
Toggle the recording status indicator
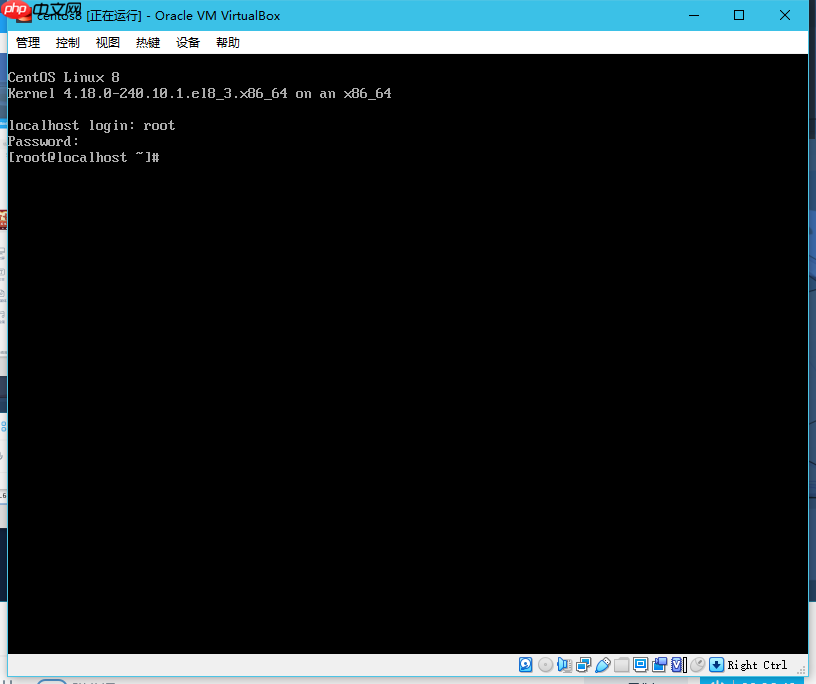click(x=659, y=664)
